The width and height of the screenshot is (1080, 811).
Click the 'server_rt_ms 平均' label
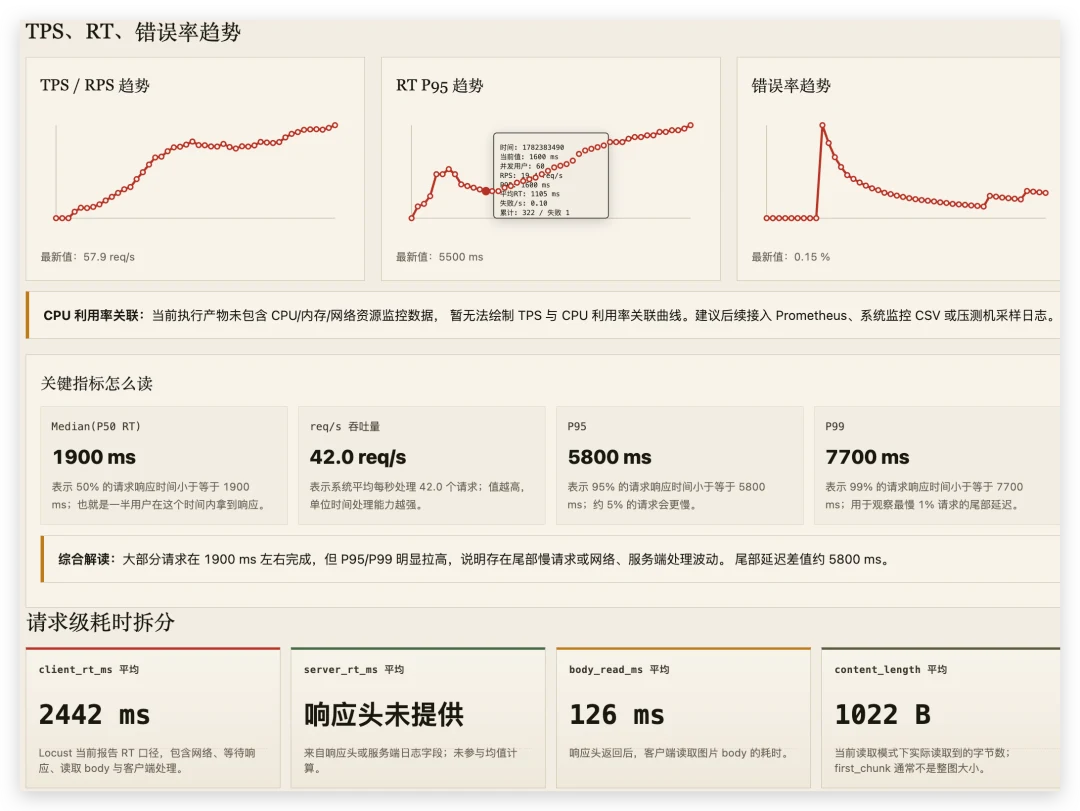[x=354, y=669]
